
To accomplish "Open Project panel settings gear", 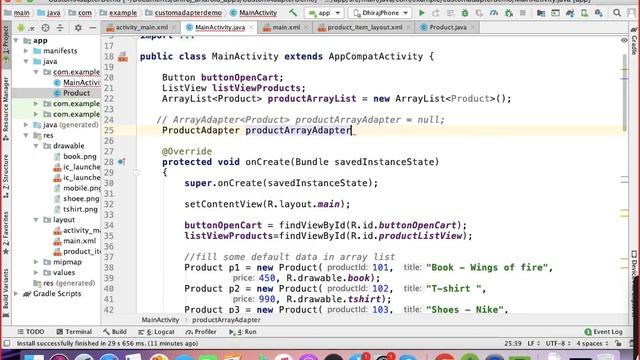I will pyautogui.click(x=78, y=28).
